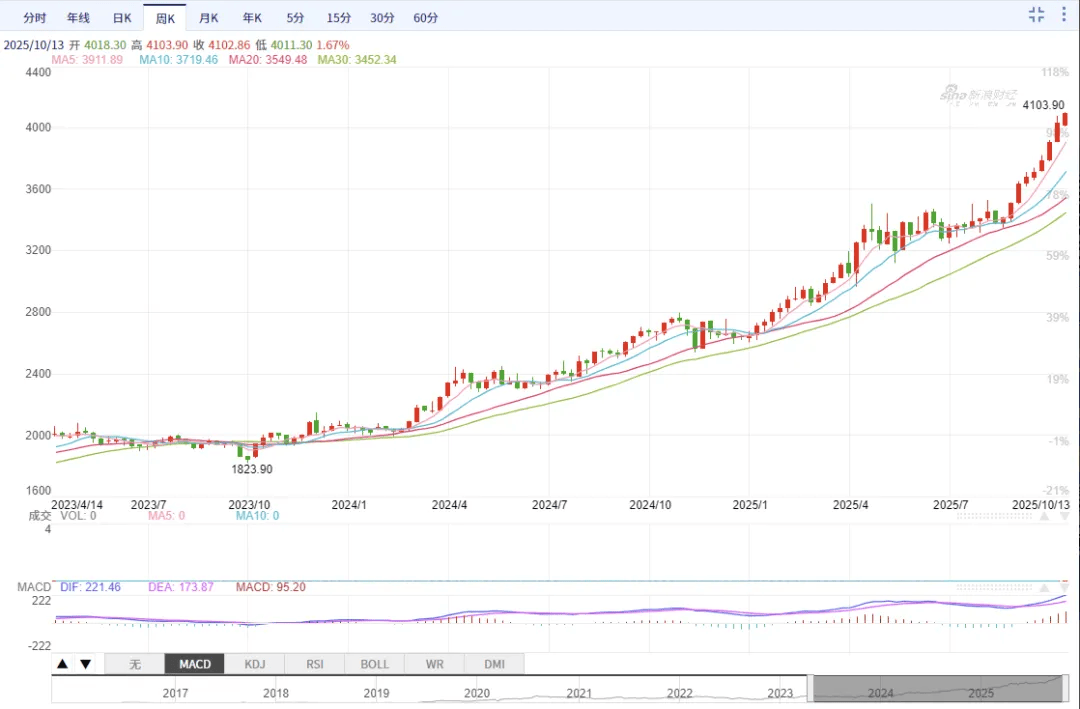Click the down triangle arrow below chart
1080x709 pixels.
click(85, 664)
